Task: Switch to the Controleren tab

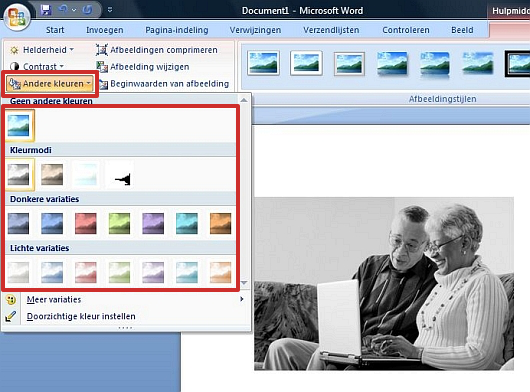Action: coord(406,30)
